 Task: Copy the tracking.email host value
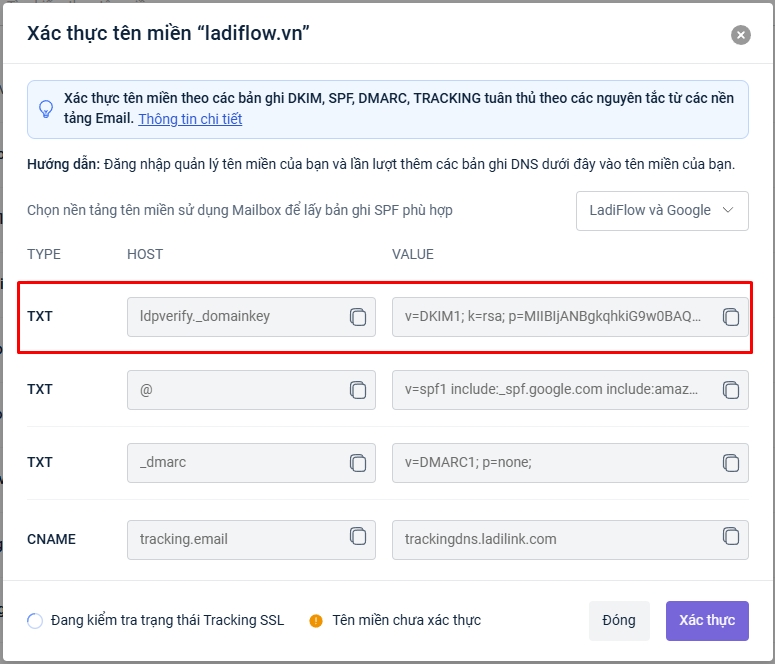coord(358,537)
